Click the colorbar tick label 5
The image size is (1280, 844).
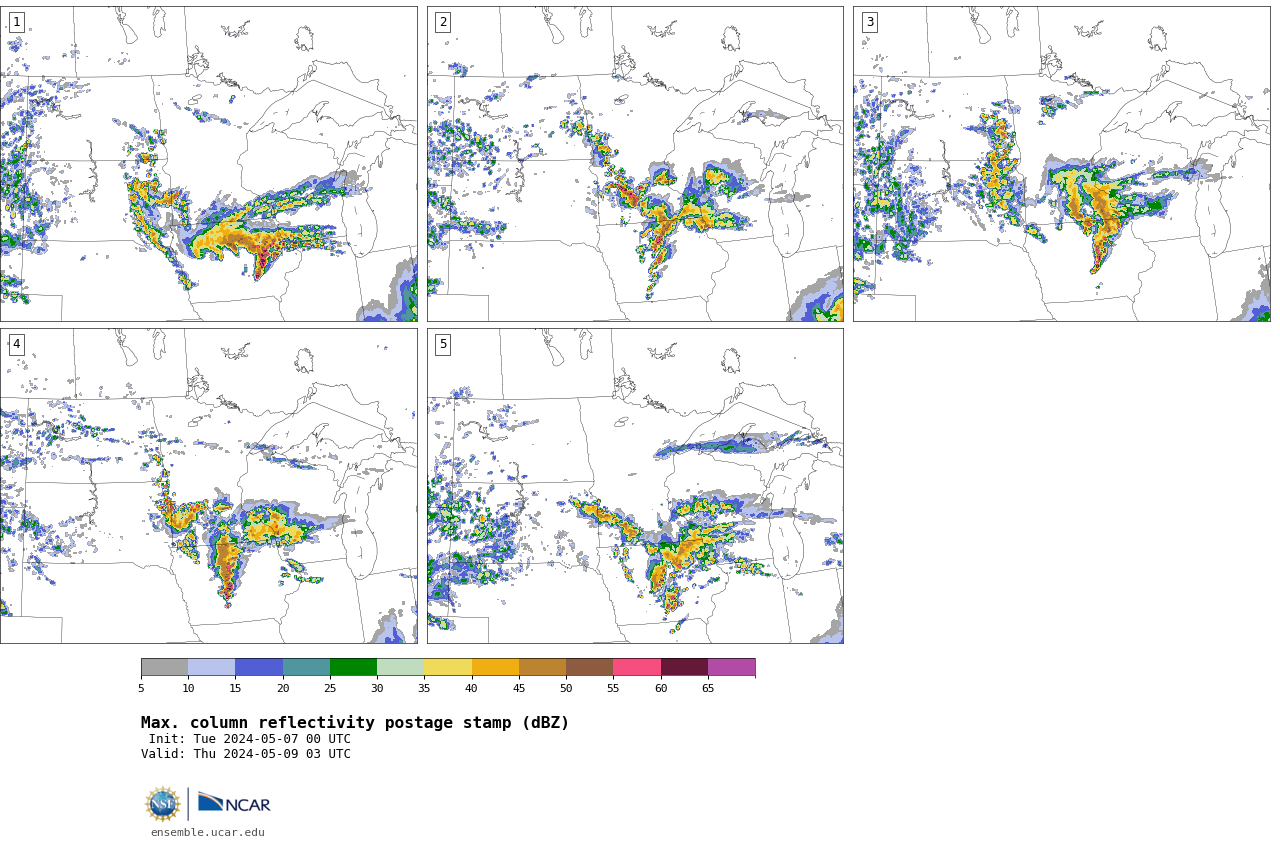[x=141, y=688]
